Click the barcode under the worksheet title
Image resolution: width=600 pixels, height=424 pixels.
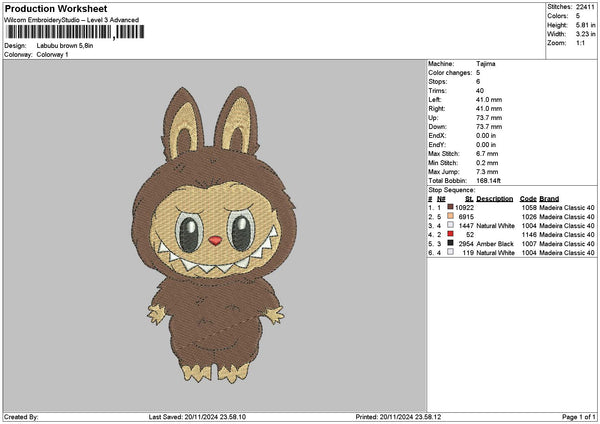75,32
